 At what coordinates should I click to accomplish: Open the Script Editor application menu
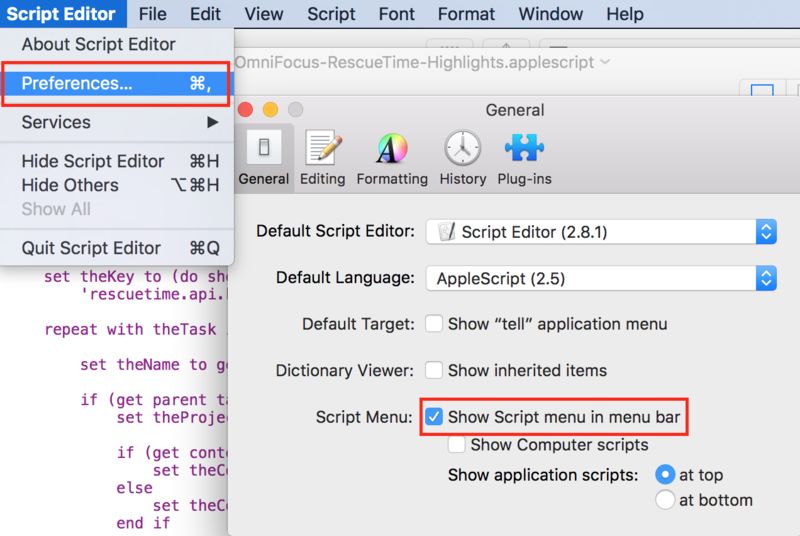coord(62,14)
